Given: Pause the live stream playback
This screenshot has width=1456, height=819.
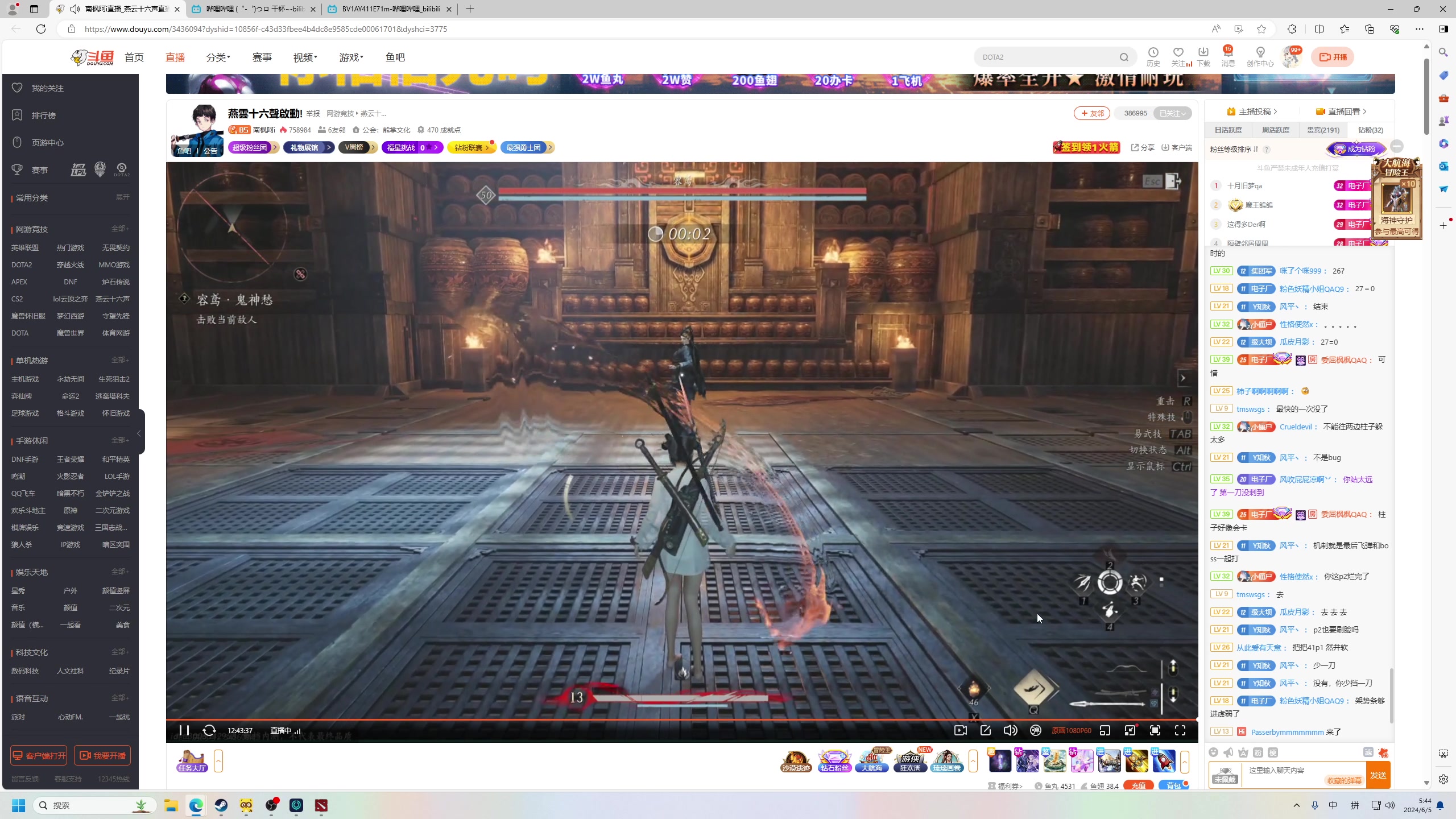Looking at the screenshot, I should pyautogui.click(x=184, y=730).
